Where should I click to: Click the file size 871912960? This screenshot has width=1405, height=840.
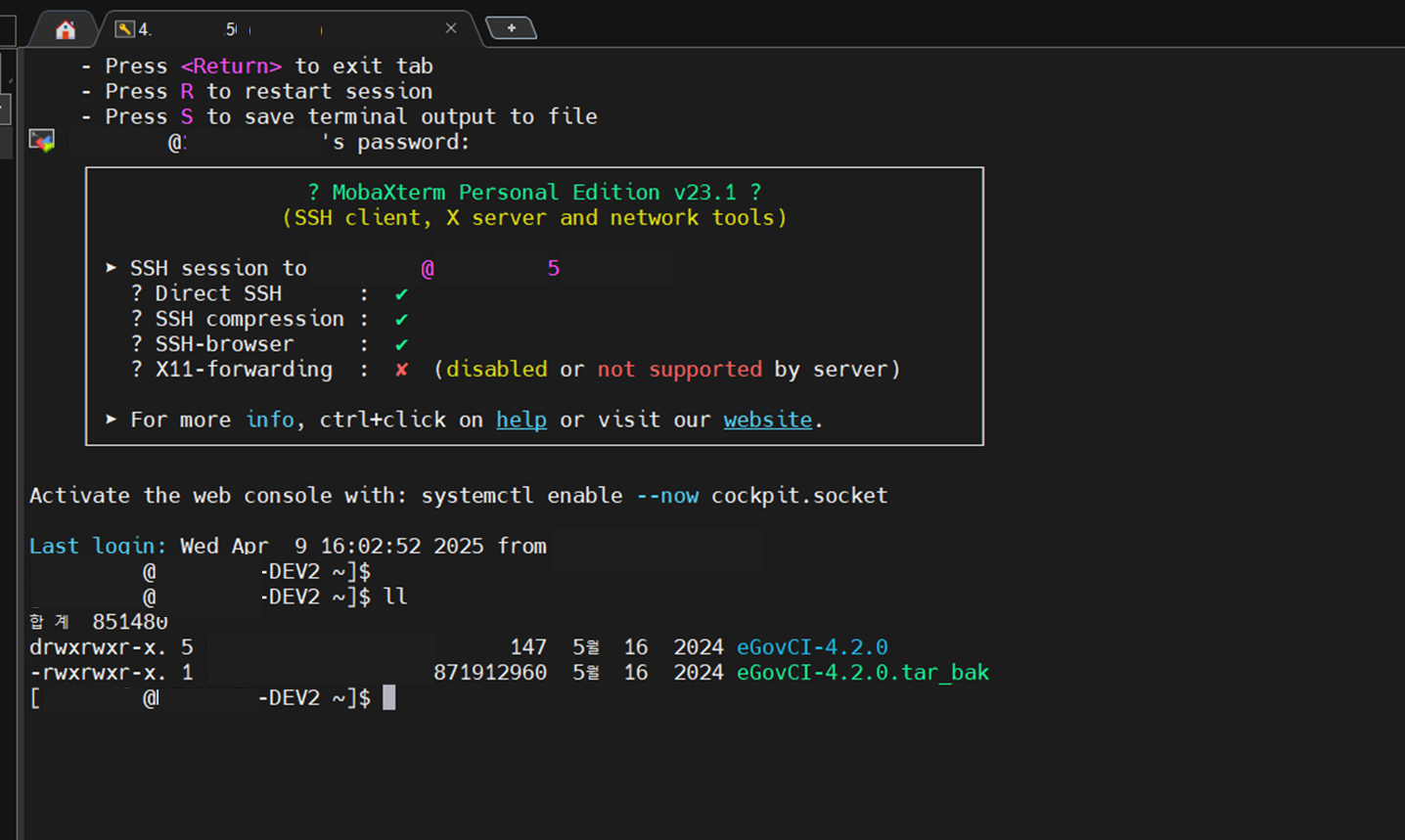coord(490,673)
